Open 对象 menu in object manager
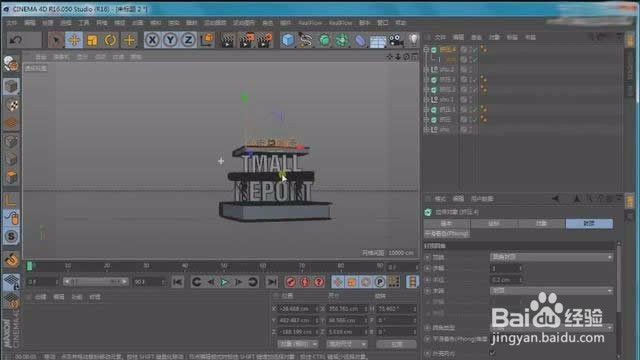Viewport: 640px width, 360px height. click(x=494, y=37)
